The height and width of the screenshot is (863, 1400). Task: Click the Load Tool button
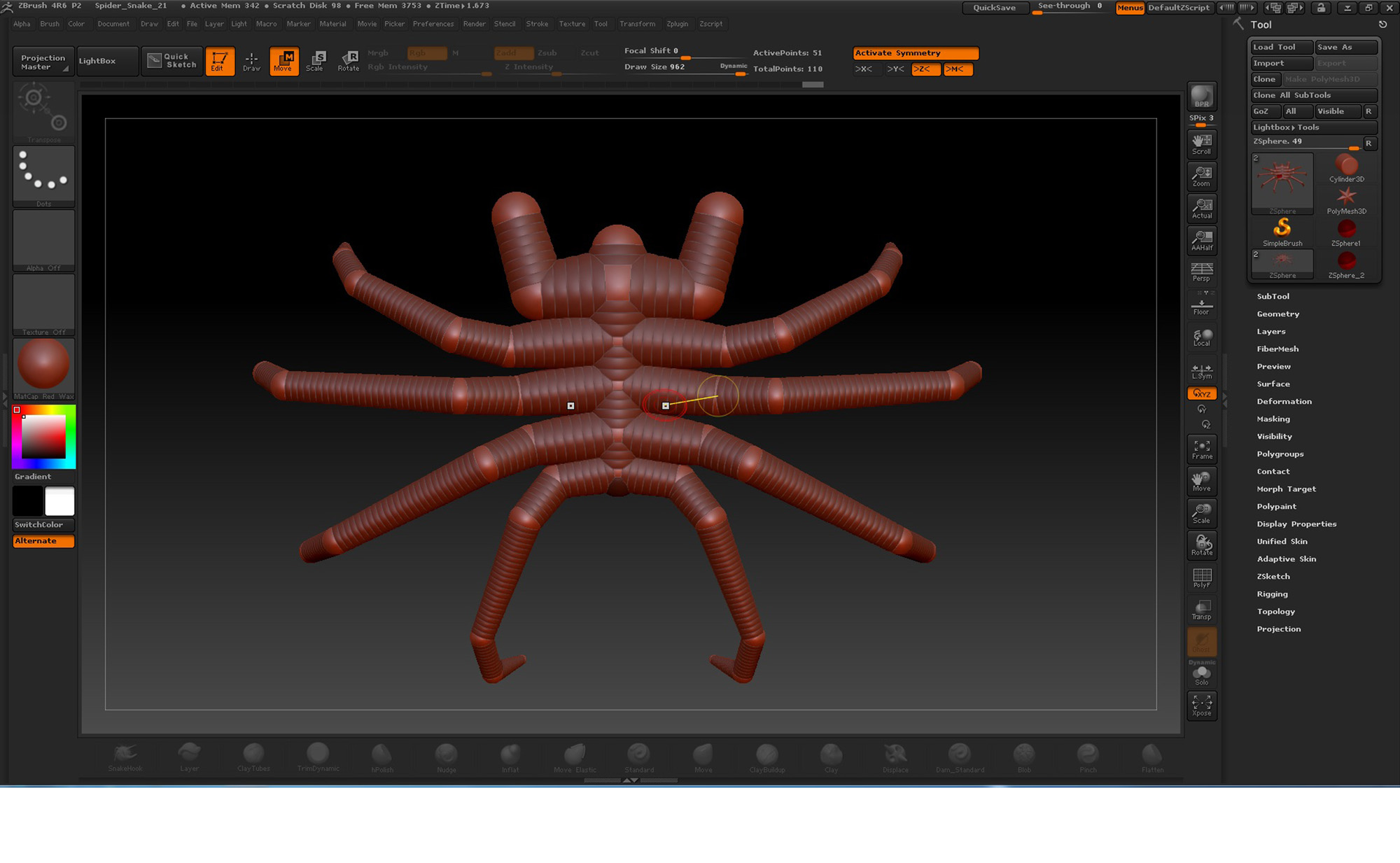[1280, 46]
